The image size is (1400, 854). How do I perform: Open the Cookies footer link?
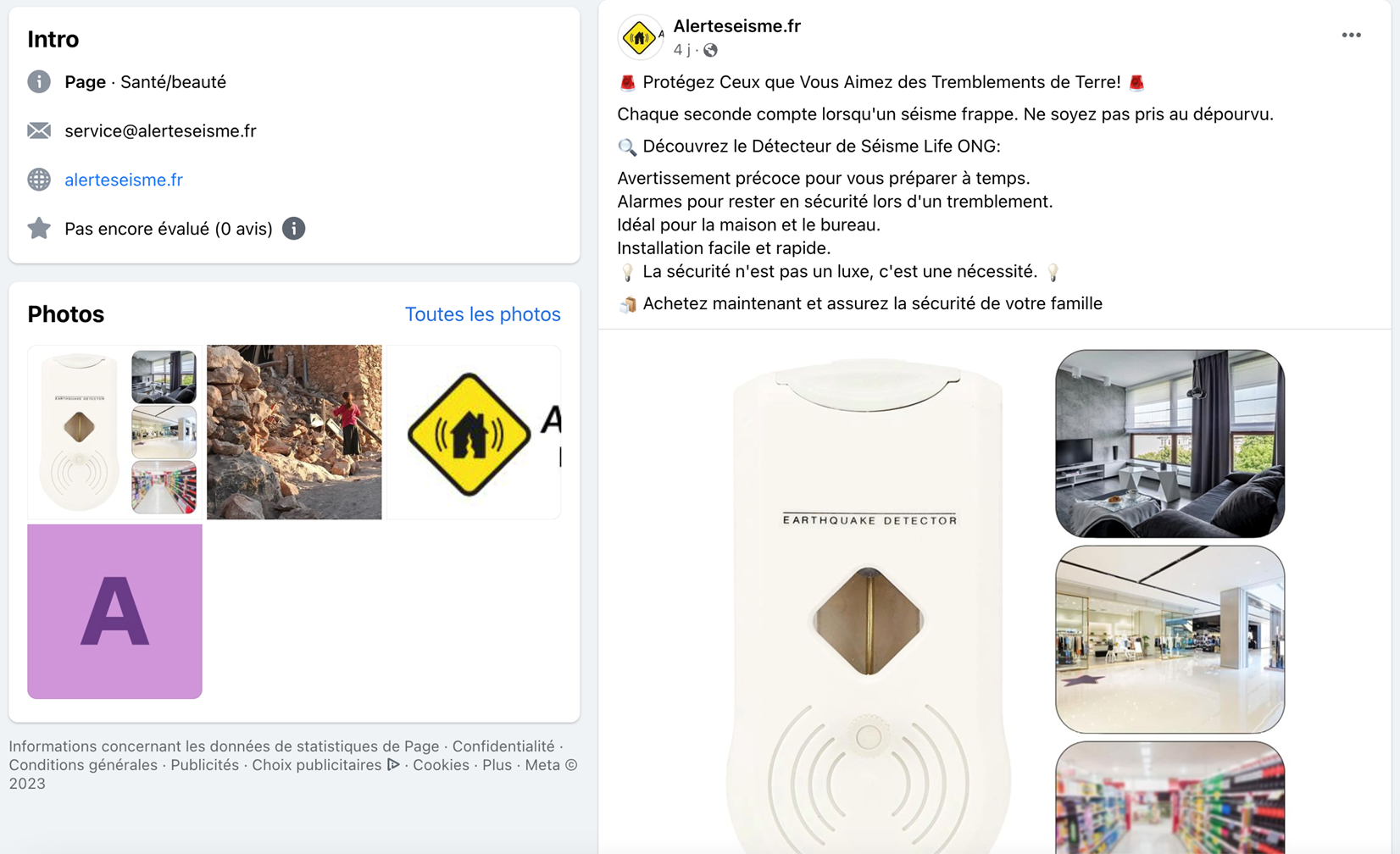[x=441, y=765]
